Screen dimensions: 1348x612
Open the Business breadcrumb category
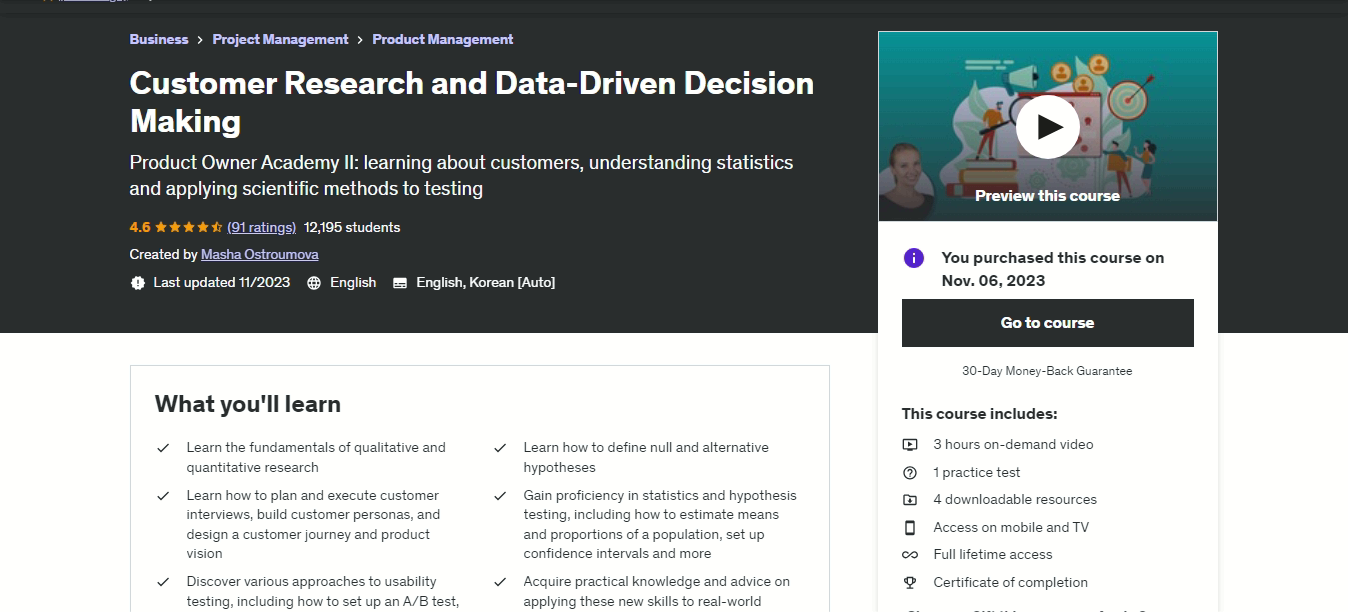159,39
